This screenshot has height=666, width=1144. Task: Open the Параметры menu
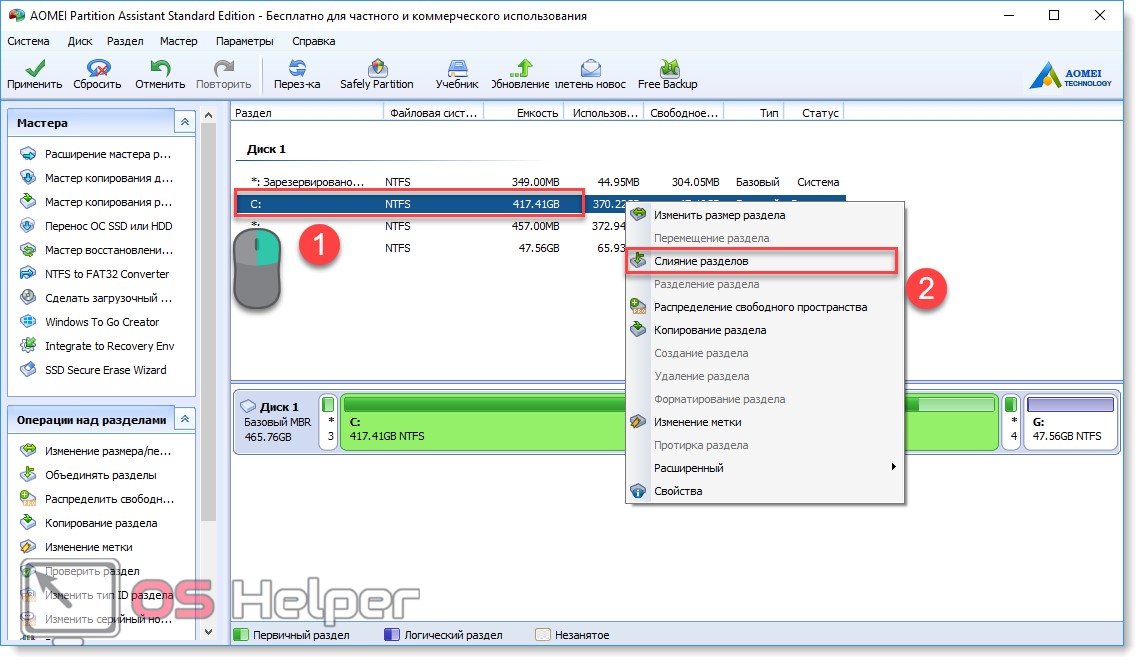244,41
